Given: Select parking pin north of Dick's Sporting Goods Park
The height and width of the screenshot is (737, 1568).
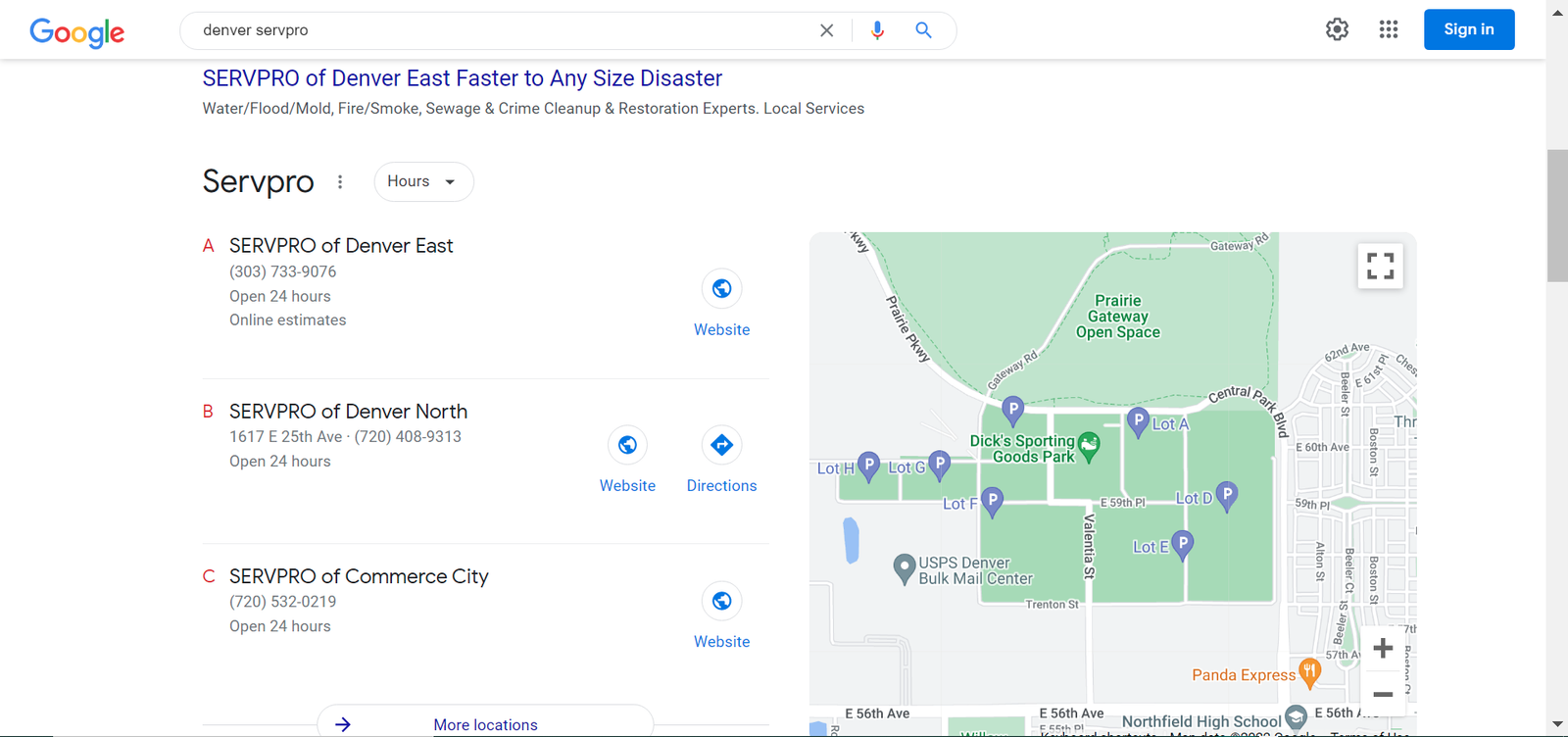Looking at the screenshot, I should coord(1013,410).
